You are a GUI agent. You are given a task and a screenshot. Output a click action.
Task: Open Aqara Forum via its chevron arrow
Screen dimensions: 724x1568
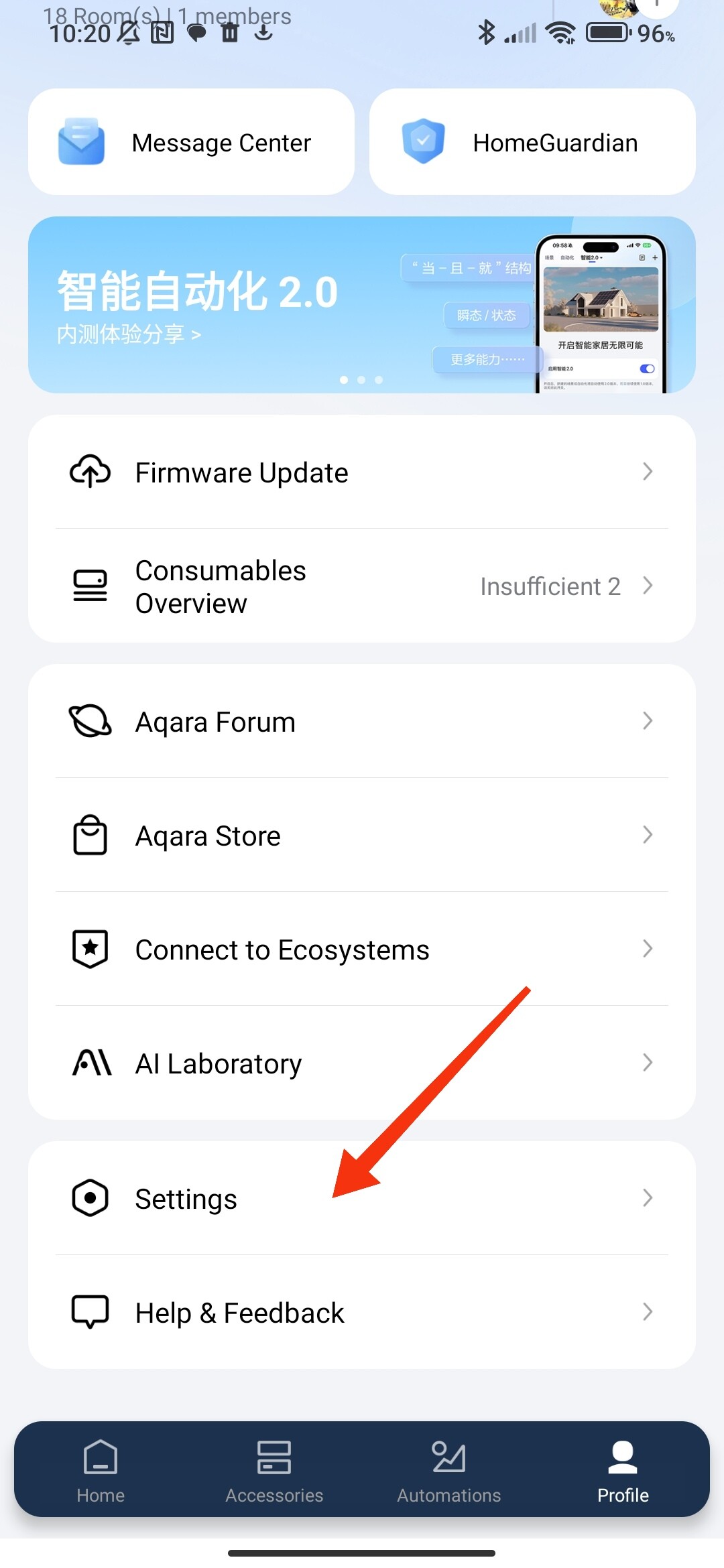[647, 721]
